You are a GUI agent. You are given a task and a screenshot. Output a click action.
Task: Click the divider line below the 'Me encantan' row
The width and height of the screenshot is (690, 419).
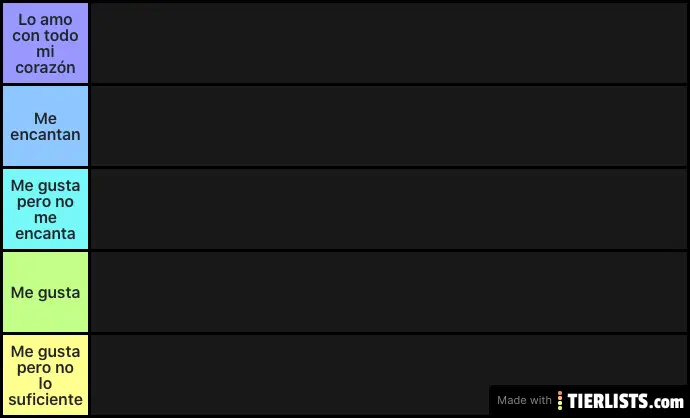pyautogui.click(x=345, y=168)
